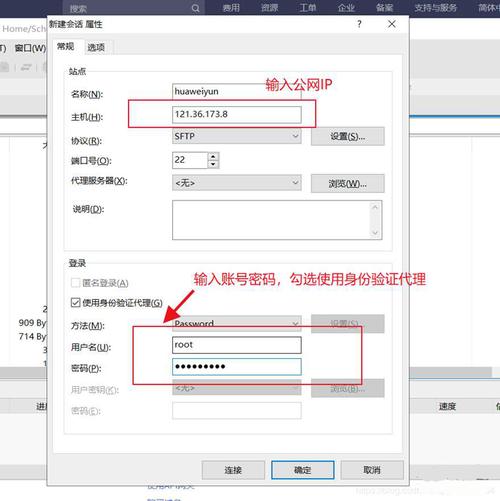
Task: Click the 名称 field containing huaweiyun
Action: coord(237,91)
